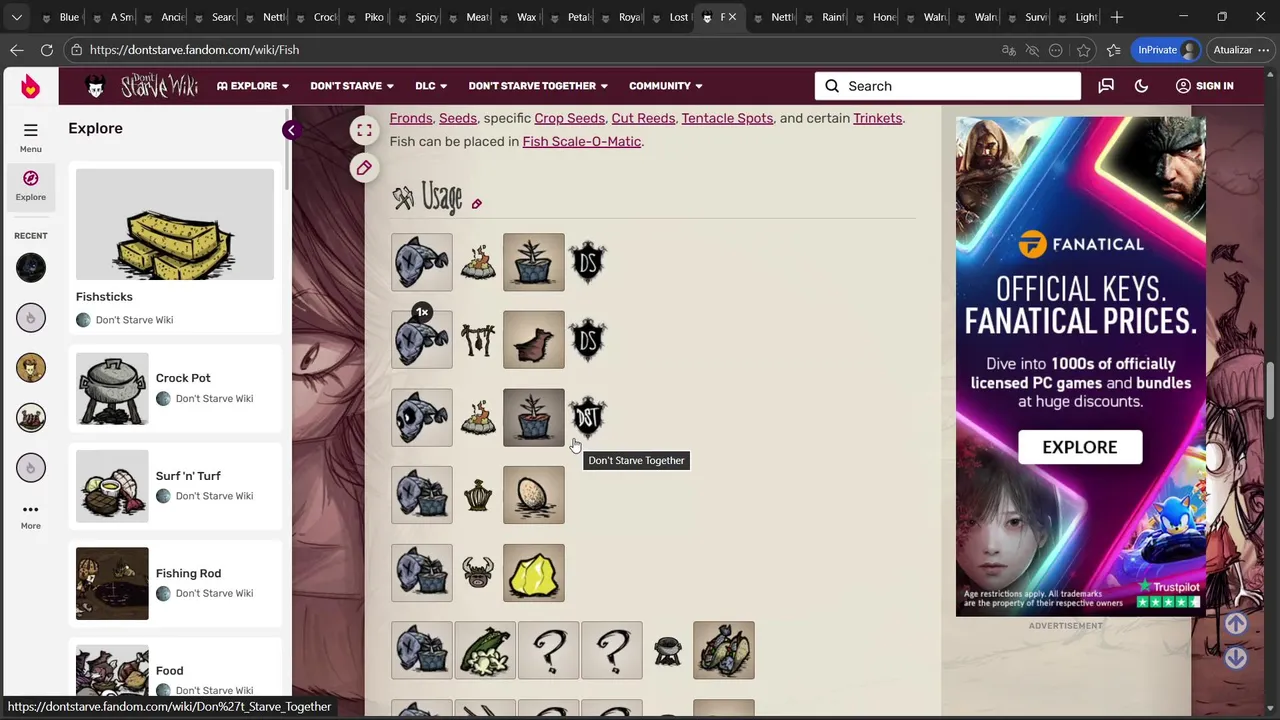Click the browser address bar URL
The width and height of the screenshot is (1280, 720).
coord(194,50)
